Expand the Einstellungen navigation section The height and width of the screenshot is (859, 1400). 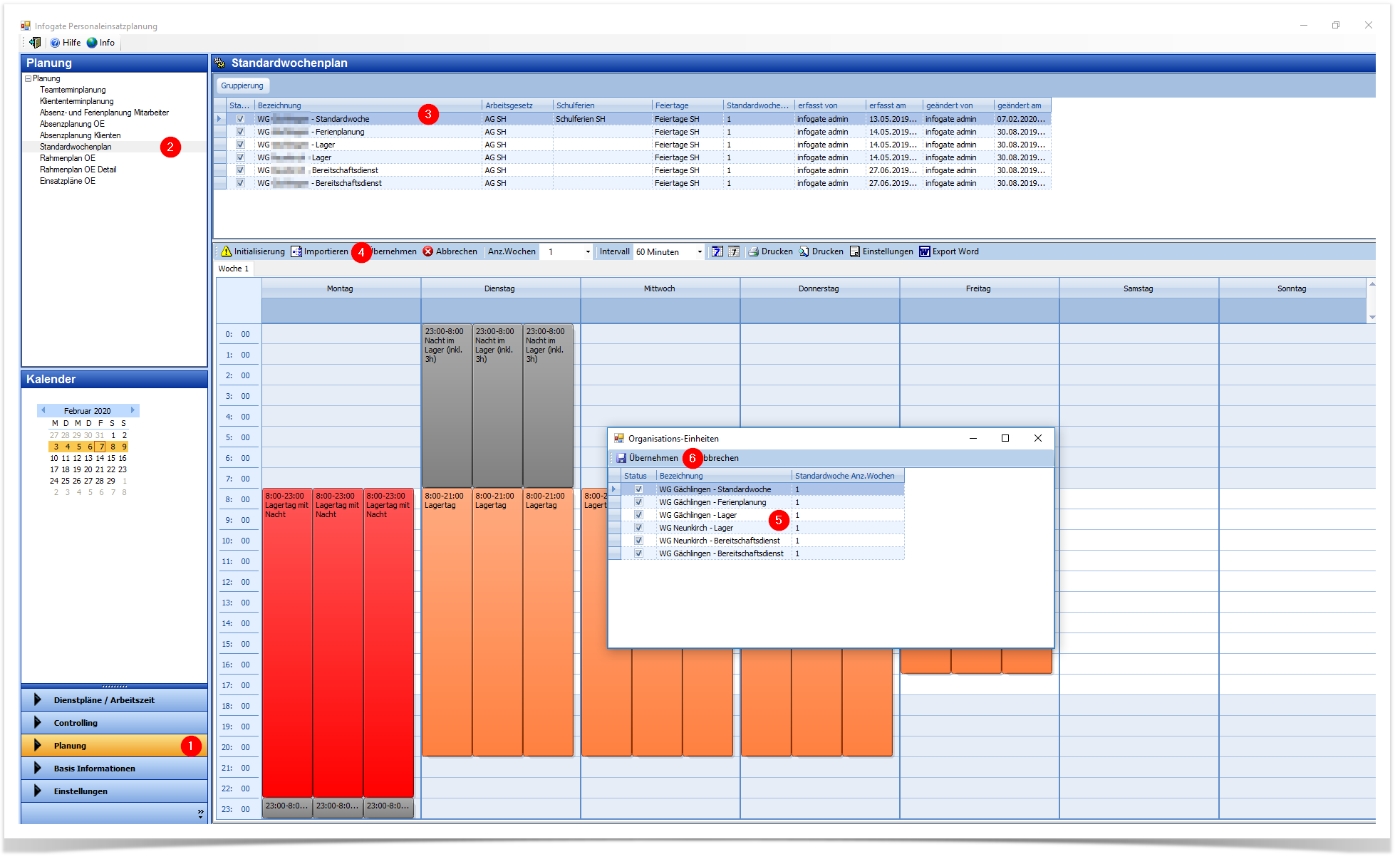114,791
